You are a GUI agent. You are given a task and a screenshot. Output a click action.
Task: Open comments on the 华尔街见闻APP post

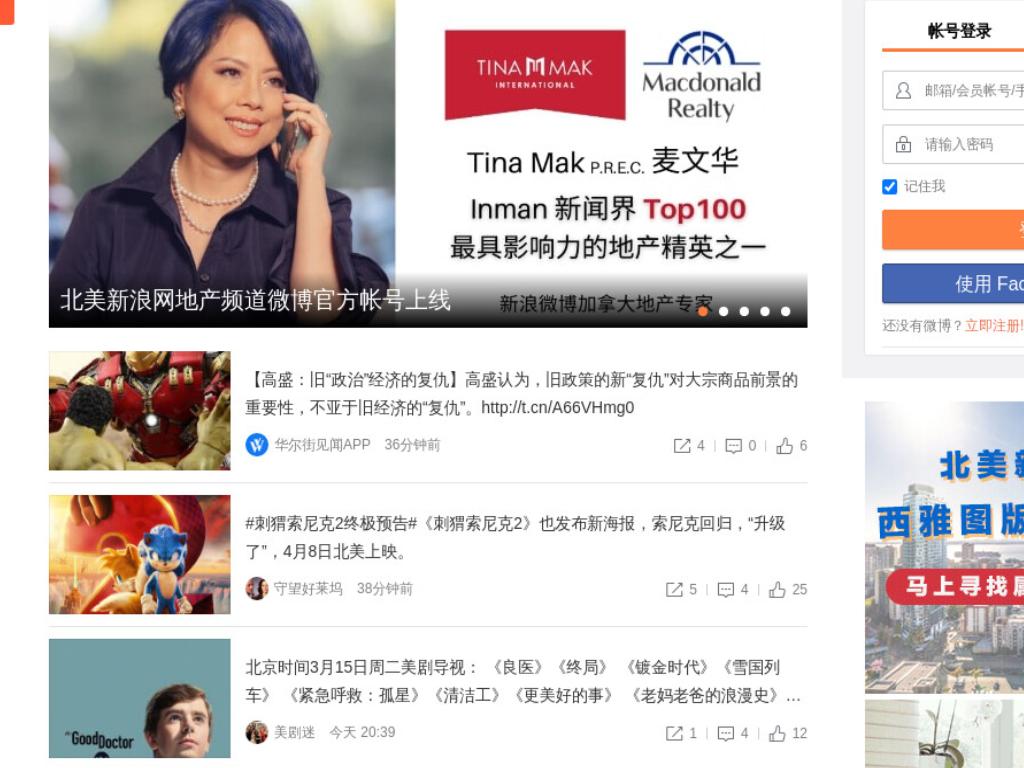[733, 446]
